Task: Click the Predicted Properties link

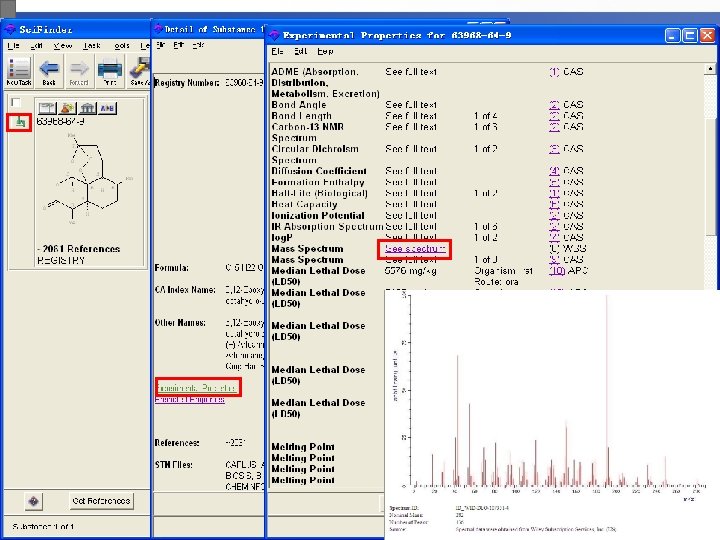Action: click(190, 399)
